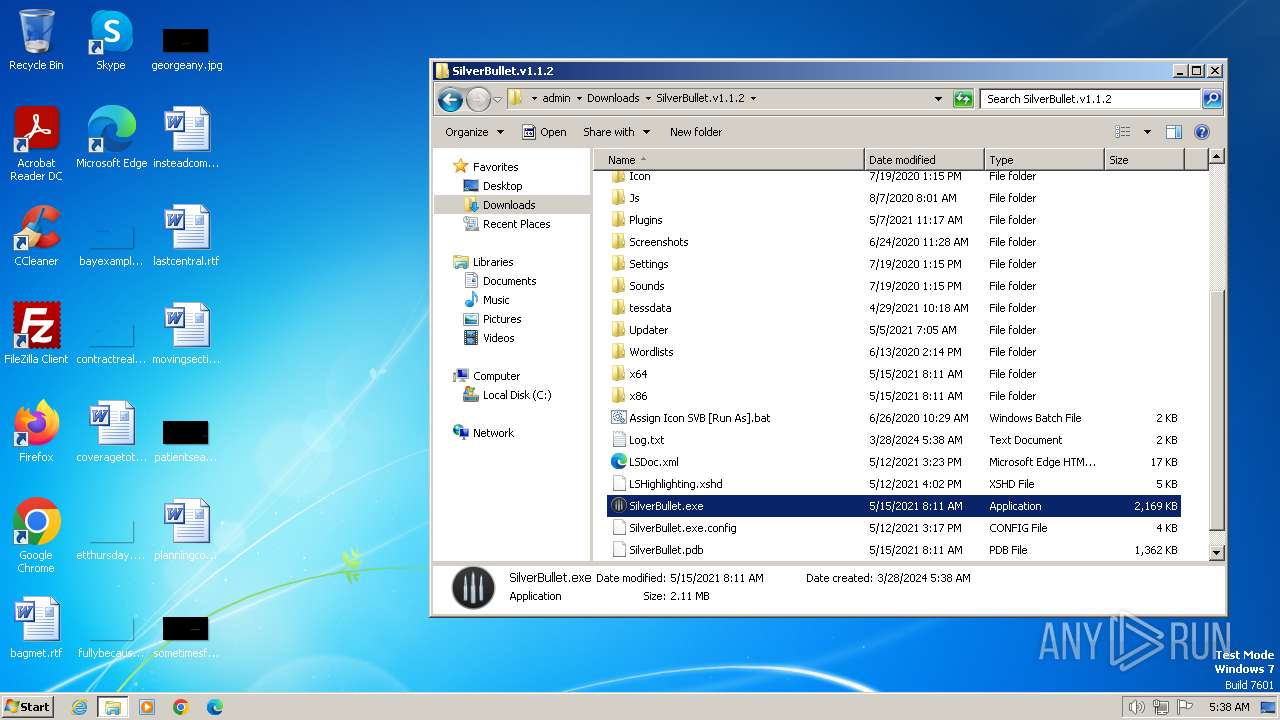Click the Search SilverBullet.v1.1.2 field
The width and height of the screenshot is (1280, 720).
click(x=1091, y=99)
